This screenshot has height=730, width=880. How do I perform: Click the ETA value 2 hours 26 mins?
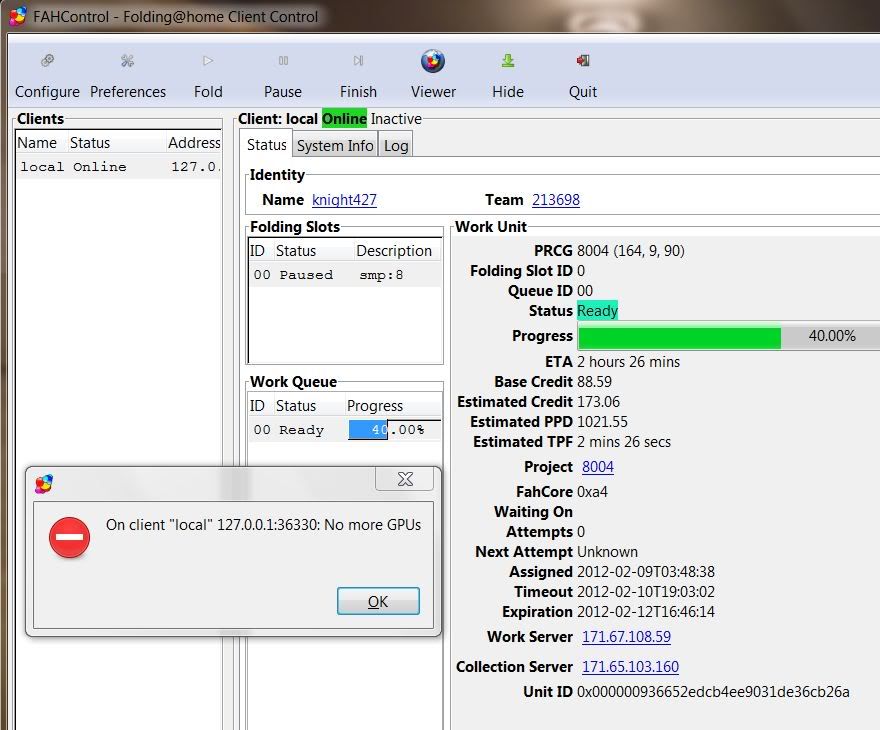coord(628,362)
